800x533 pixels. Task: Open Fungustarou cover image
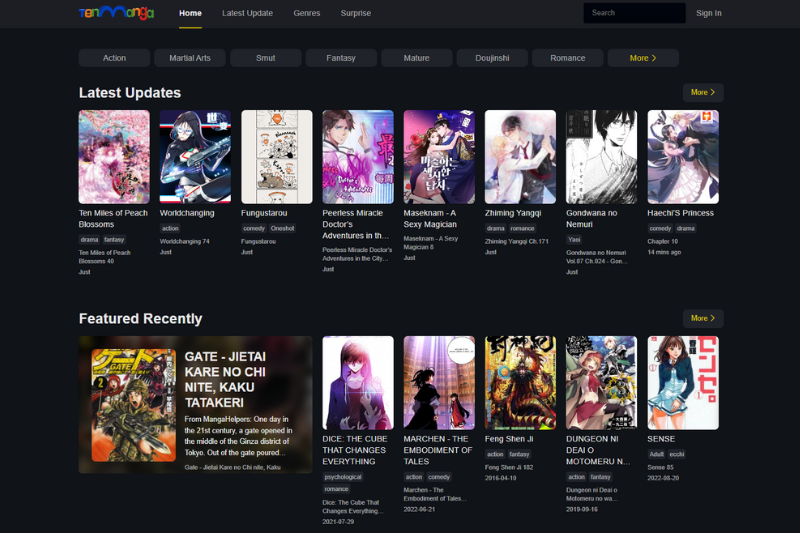click(277, 157)
